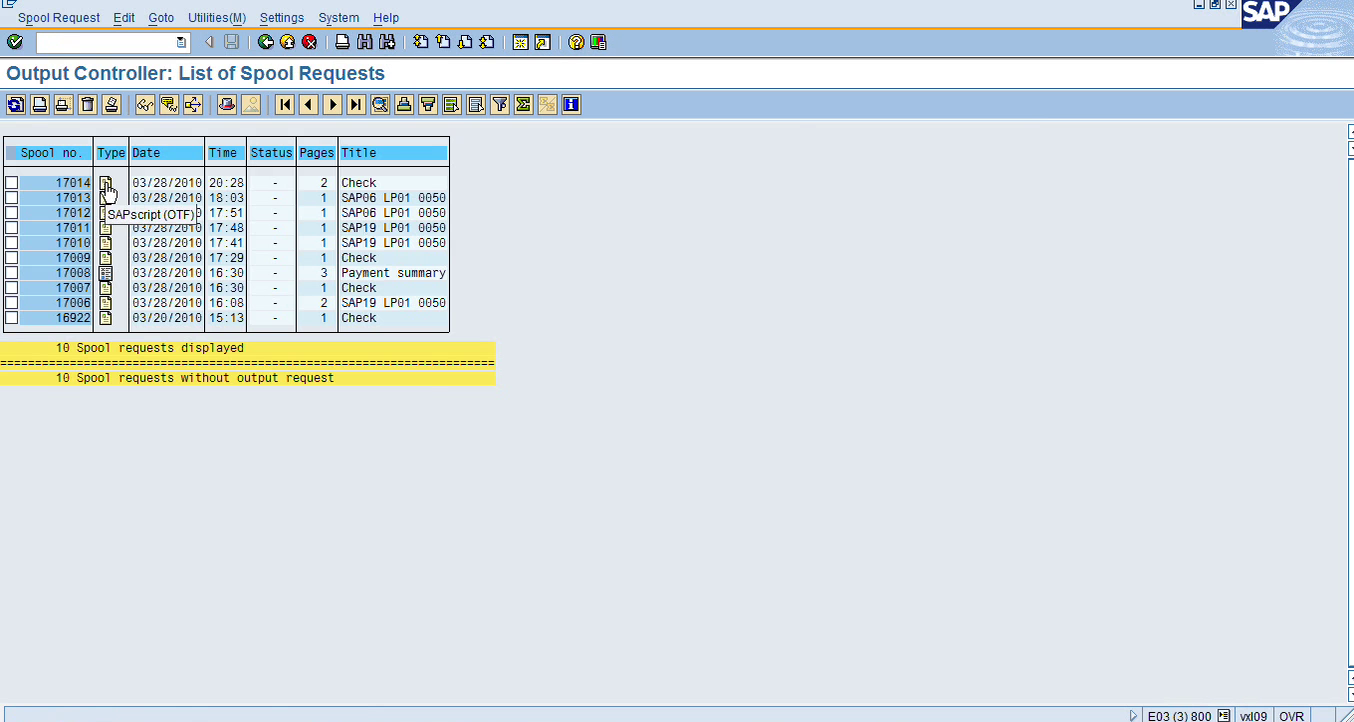The width and height of the screenshot is (1354, 722).
Task: Check the box for spool 17007
Action: 11,288
